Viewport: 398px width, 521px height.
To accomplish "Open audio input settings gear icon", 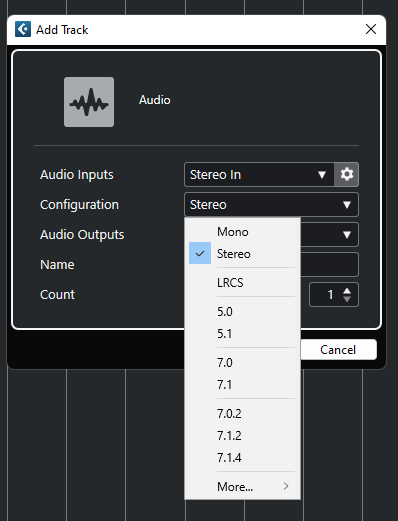I will 346,174.
